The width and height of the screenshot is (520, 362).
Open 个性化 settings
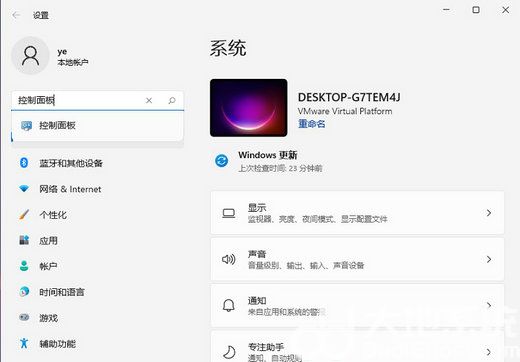coord(53,215)
